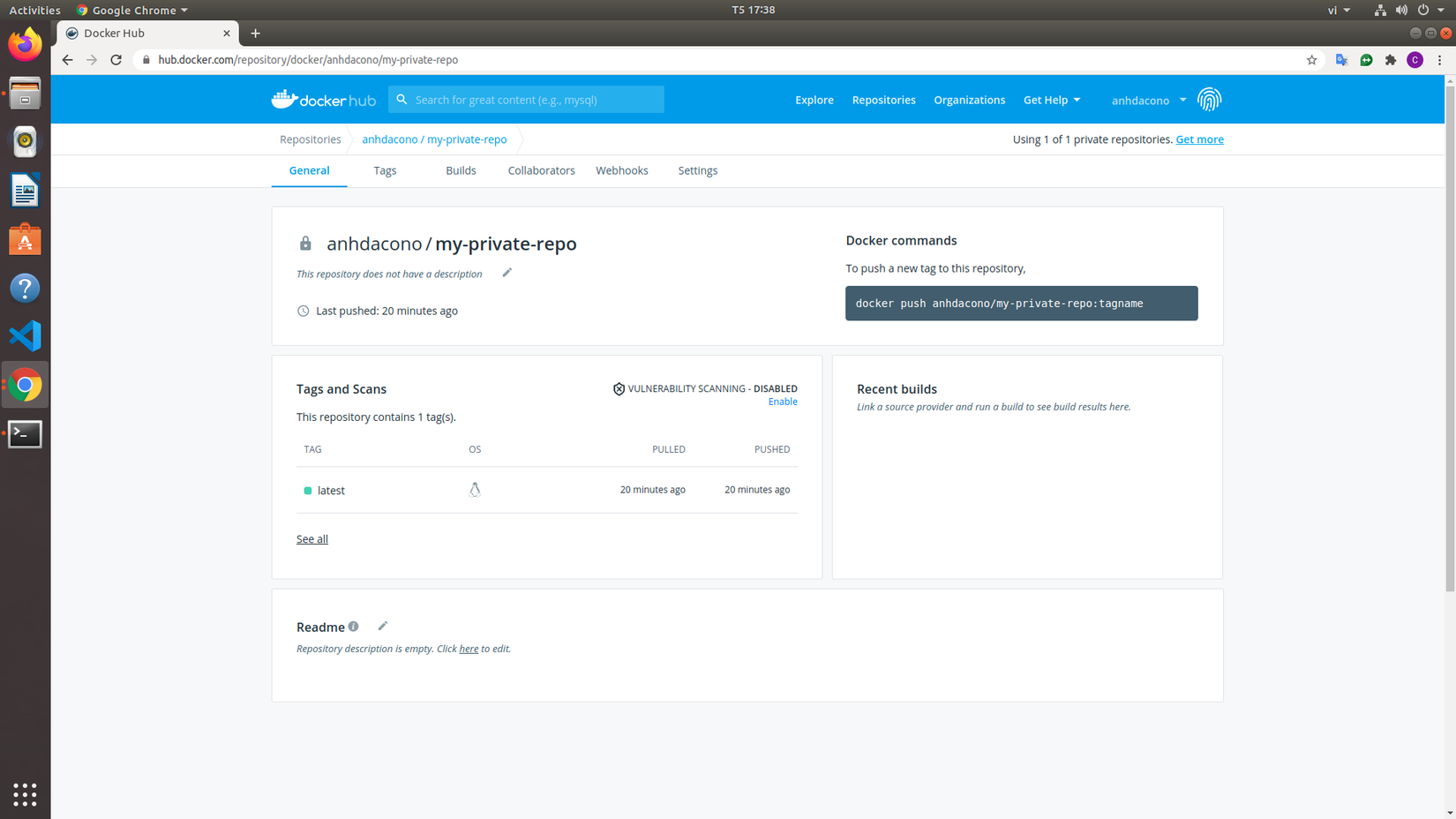Go back to previous page
The image size is (1456, 819).
(x=67, y=60)
